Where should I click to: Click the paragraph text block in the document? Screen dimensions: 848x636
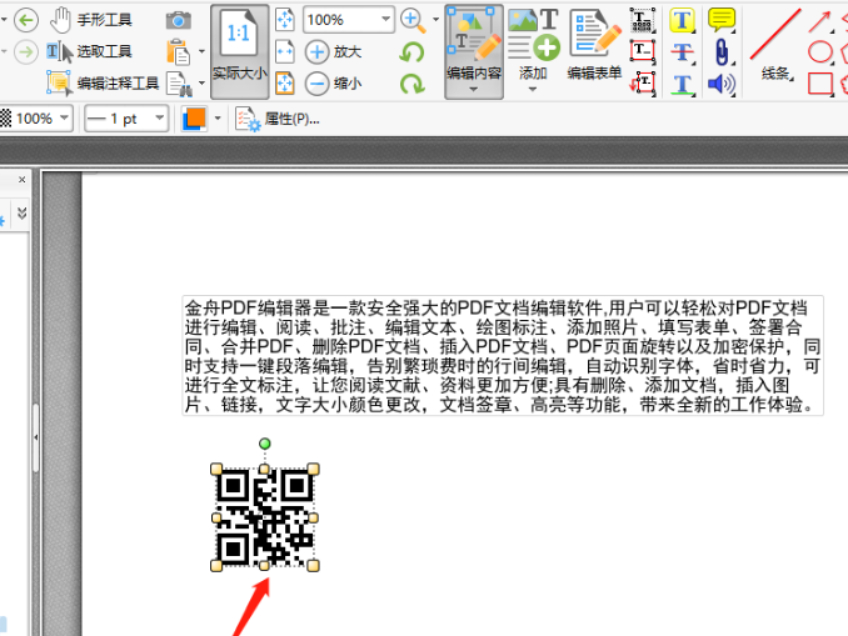click(502, 355)
